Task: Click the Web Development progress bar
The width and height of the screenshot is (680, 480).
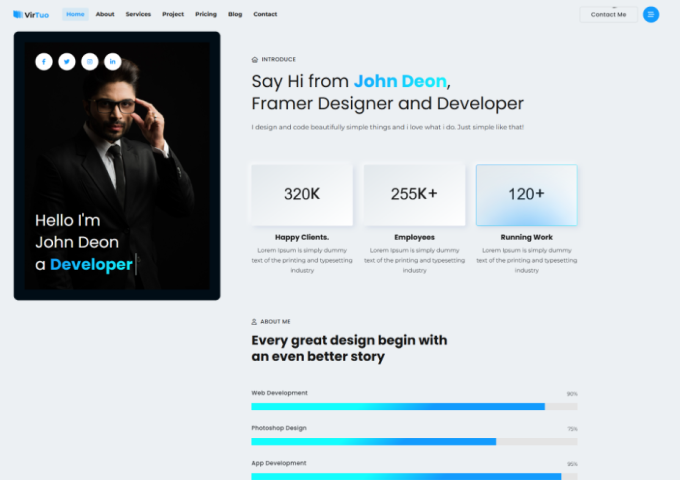Action: click(x=414, y=407)
